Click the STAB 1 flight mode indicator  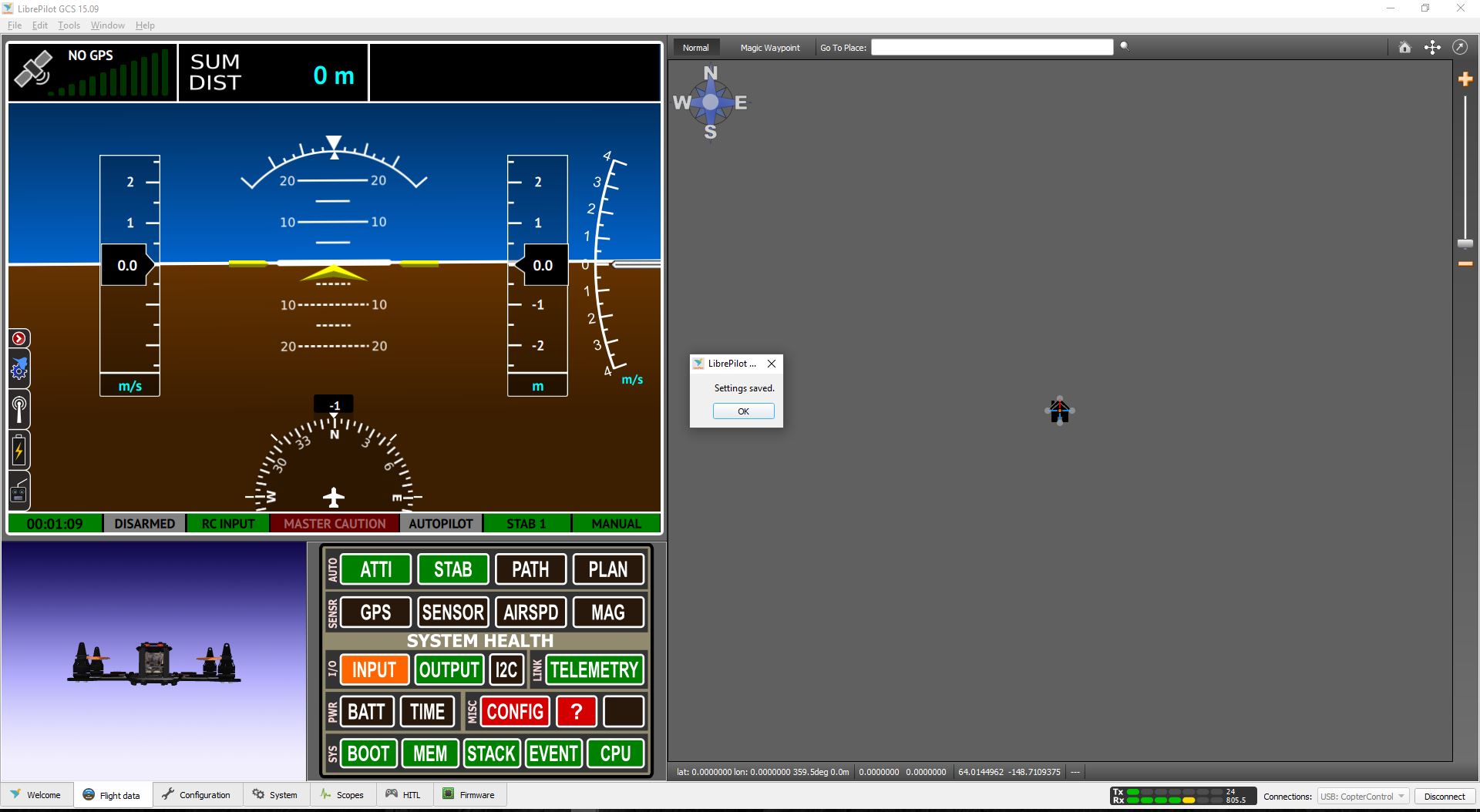526,524
